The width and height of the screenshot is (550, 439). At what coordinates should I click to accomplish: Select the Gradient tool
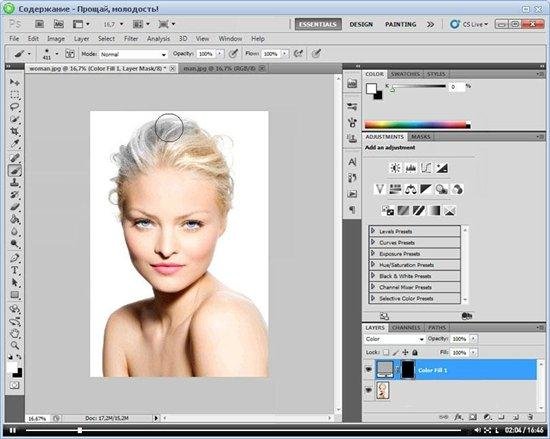14,219
